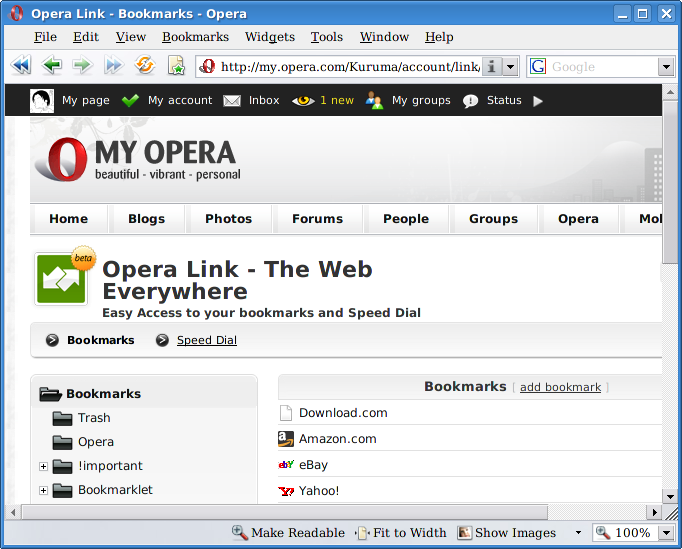Click the Status speech bubble icon
The width and height of the screenshot is (682, 549).
click(x=470, y=101)
